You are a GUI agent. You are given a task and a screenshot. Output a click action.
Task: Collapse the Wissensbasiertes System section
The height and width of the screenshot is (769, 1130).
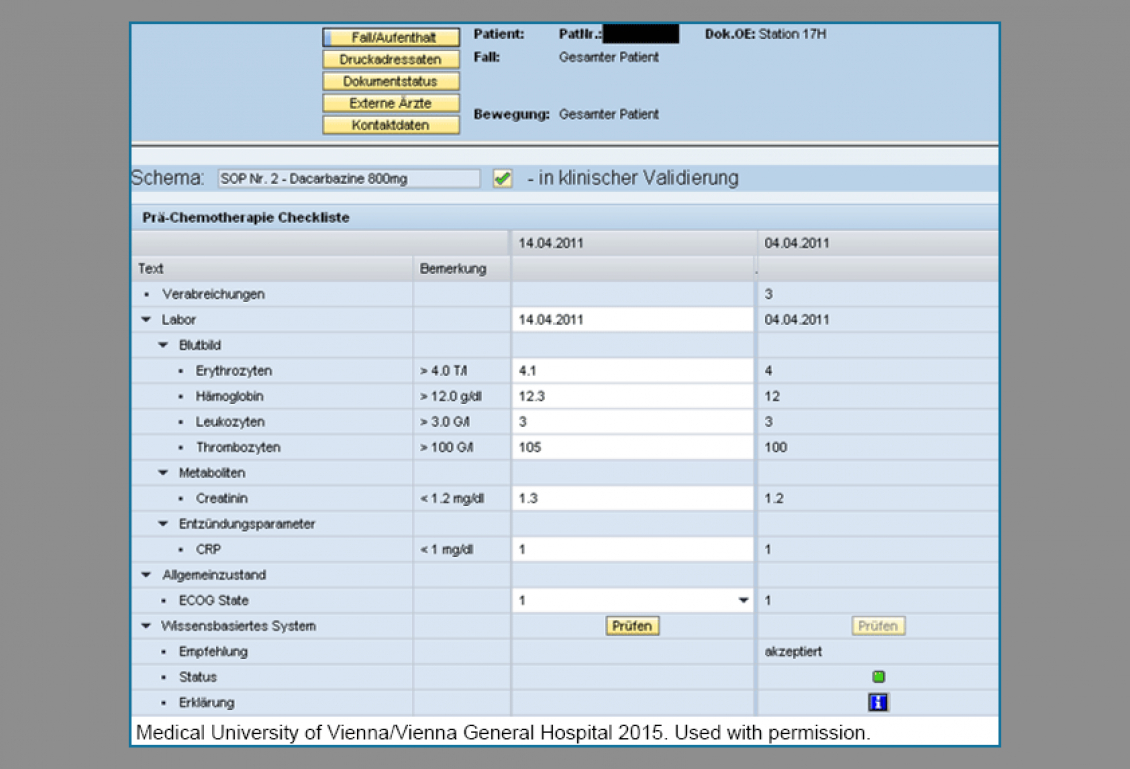(x=146, y=626)
